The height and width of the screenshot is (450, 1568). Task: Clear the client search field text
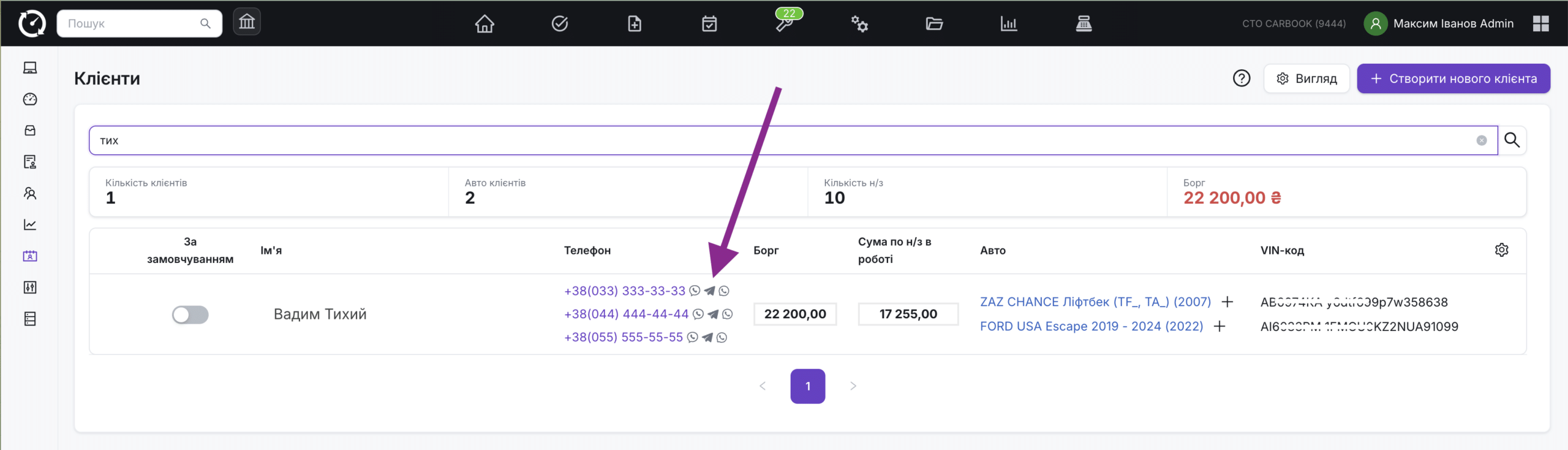click(1482, 140)
